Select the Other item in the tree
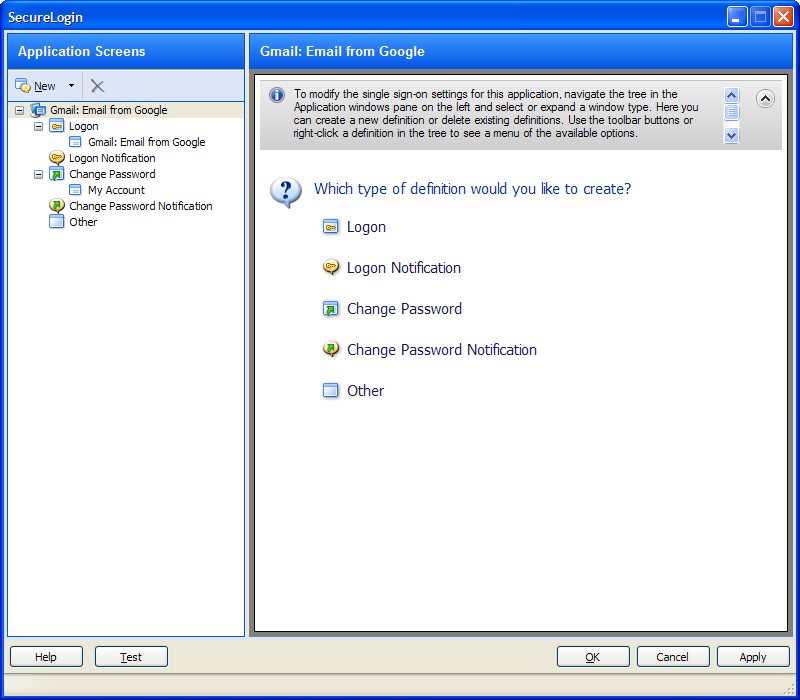This screenshot has width=800, height=700. (83, 222)
